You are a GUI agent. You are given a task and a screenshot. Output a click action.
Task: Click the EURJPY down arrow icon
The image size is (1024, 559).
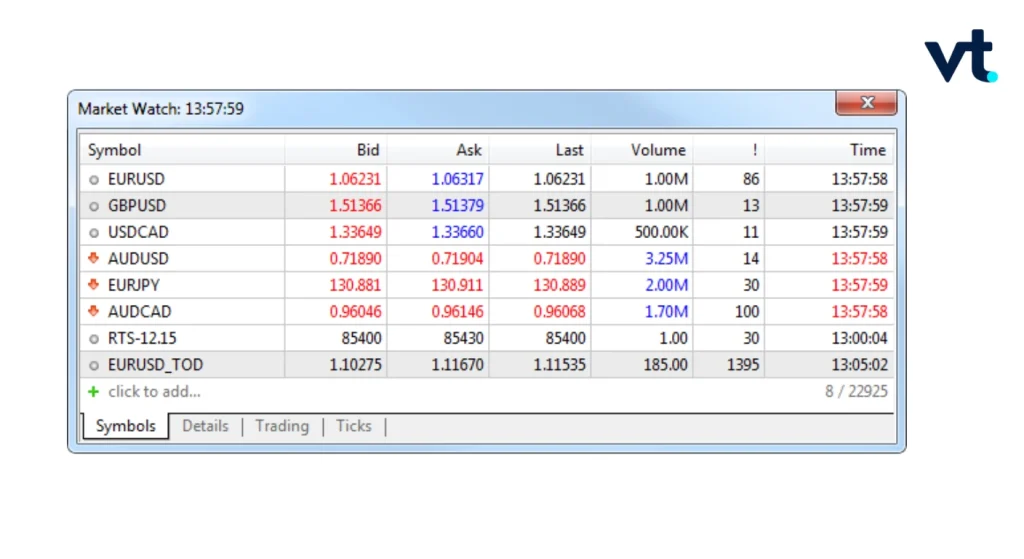coord(93,285)
